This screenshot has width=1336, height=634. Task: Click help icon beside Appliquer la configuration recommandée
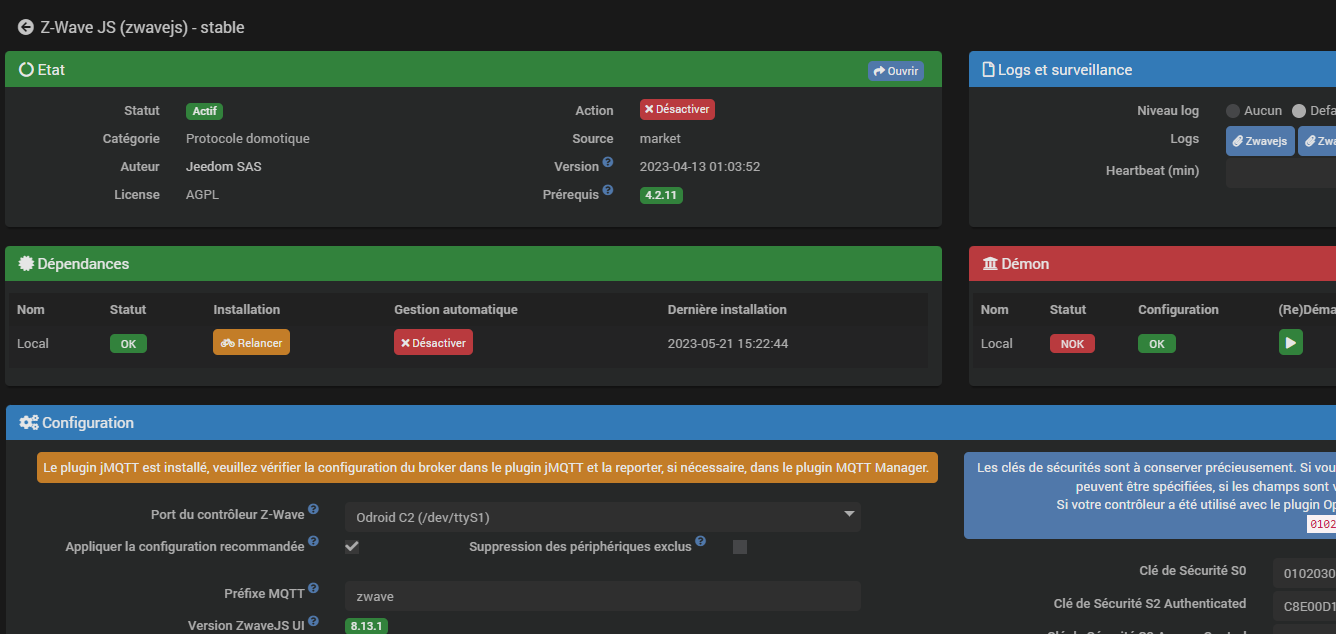pyautogui.click(x=313, y=542)
